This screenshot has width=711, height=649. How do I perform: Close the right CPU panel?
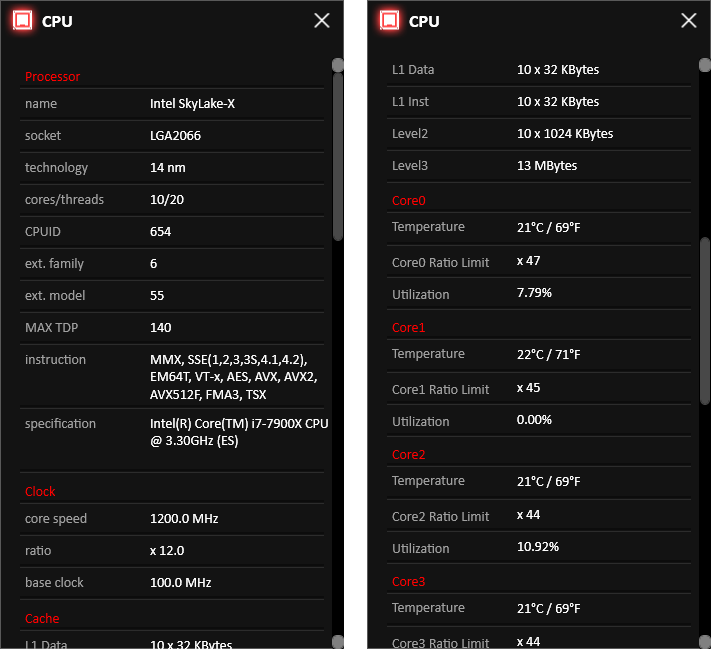[689, 20]
